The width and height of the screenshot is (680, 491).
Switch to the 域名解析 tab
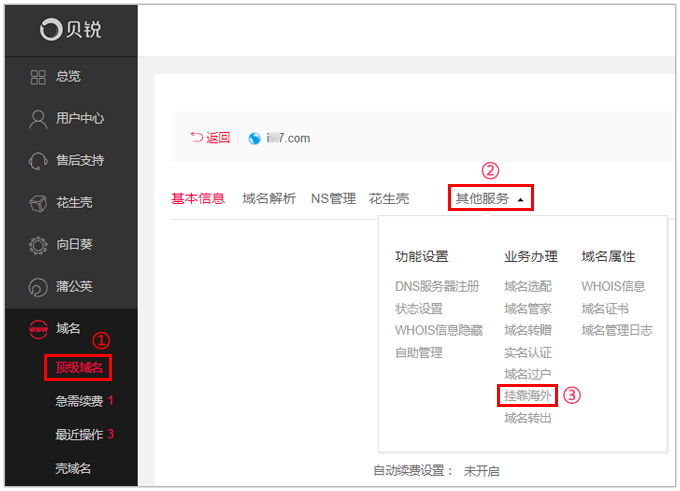tap(268, 199)
